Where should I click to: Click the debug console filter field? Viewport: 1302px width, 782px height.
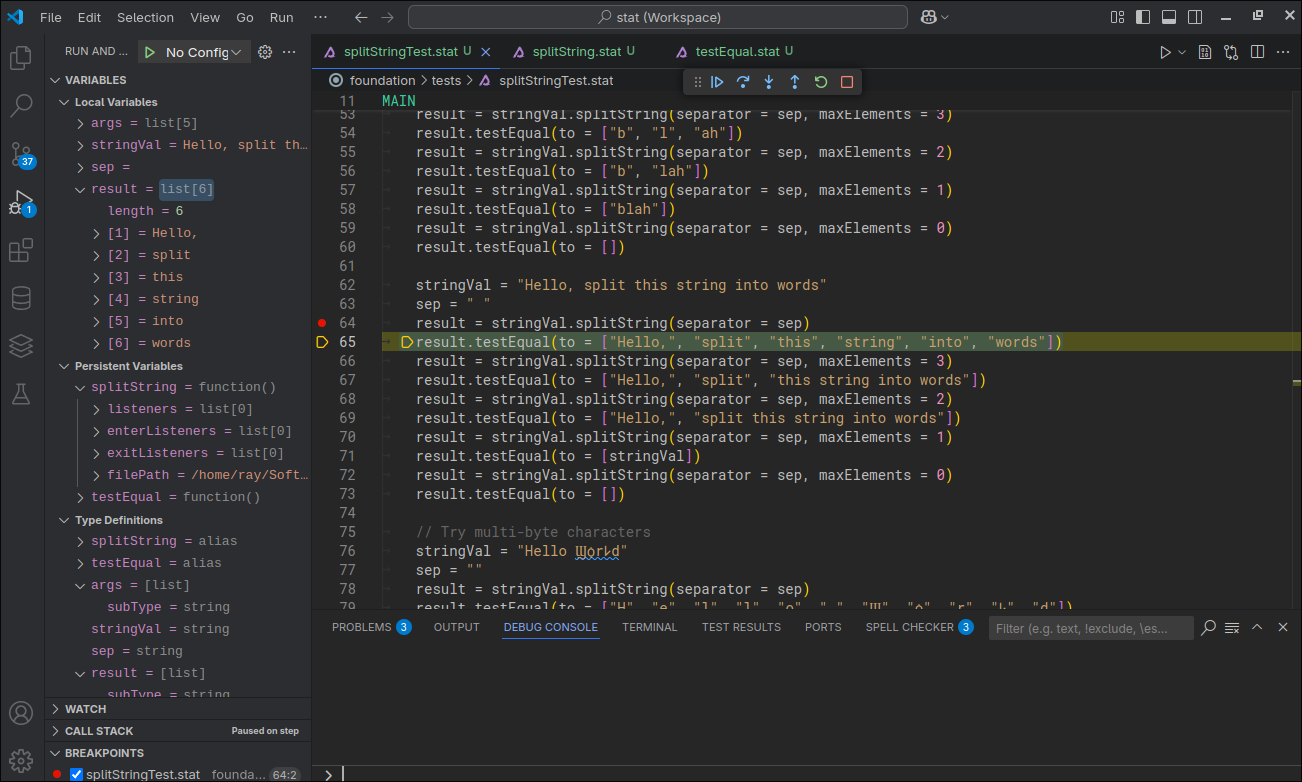[1091, 628]
